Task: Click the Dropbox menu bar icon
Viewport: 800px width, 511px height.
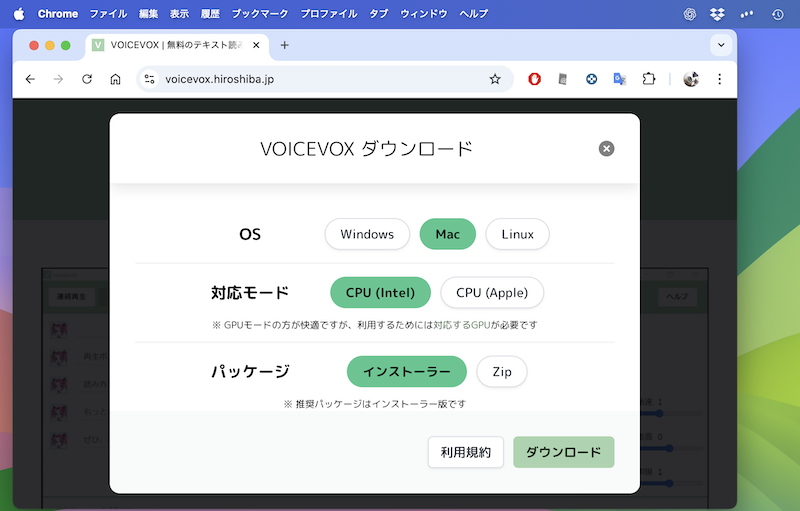Action: [717, 14]
